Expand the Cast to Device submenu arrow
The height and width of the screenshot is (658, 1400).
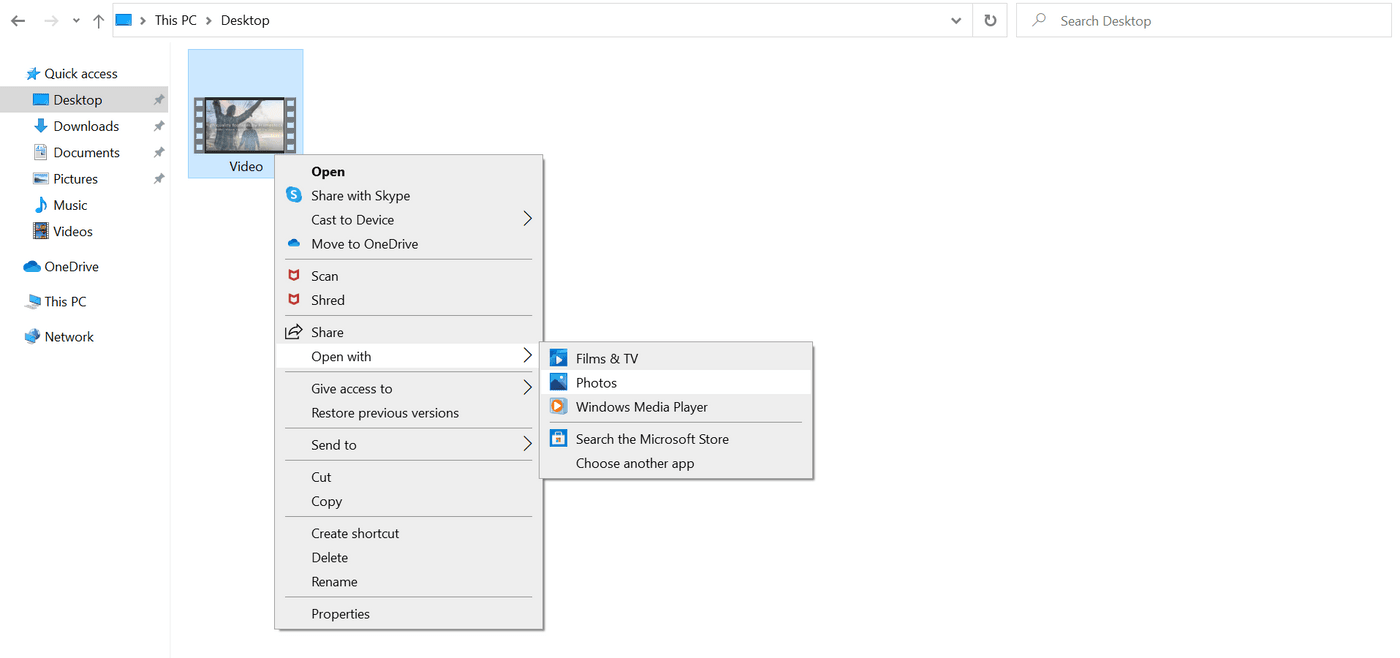[527, 219]
